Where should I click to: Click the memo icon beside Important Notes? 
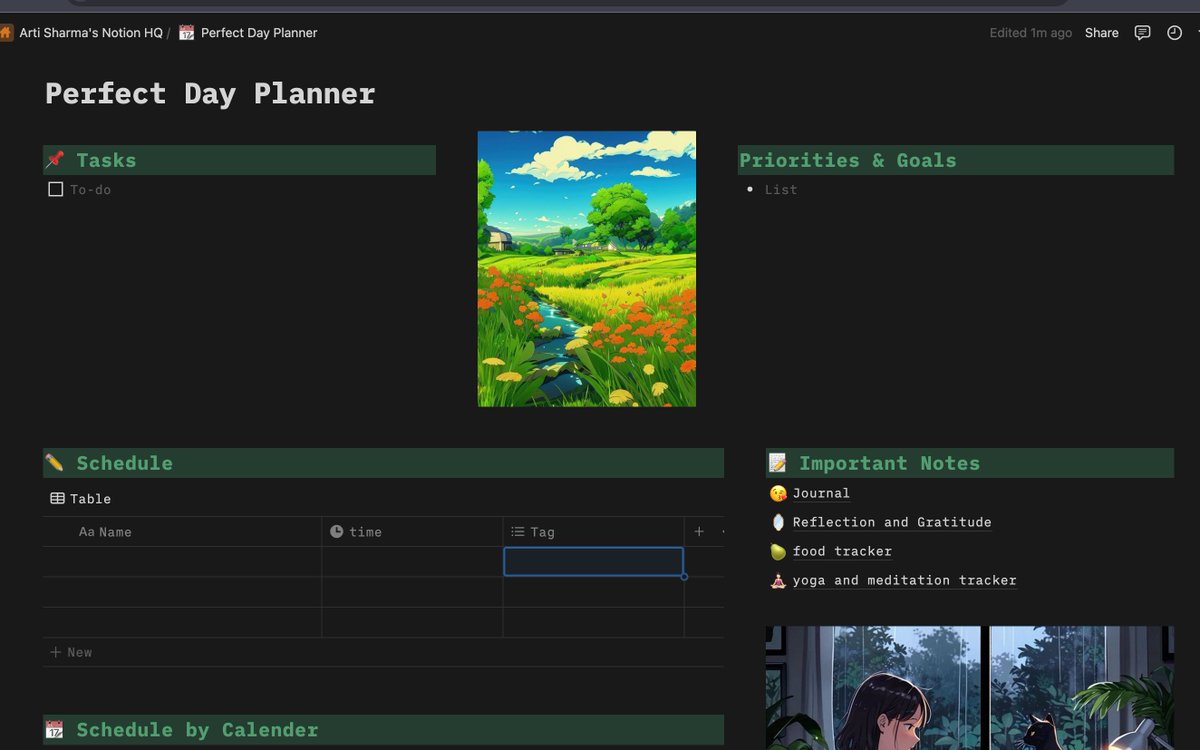coord(777,463)
